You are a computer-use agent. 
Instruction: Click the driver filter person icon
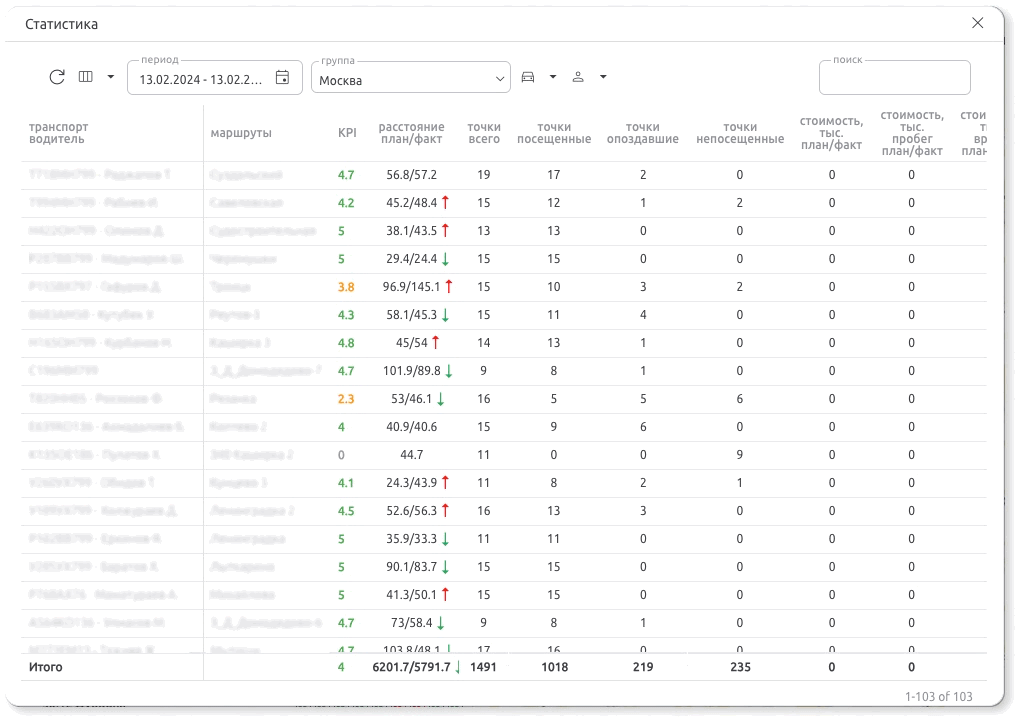pyautogui.click(x=578, y=77)
